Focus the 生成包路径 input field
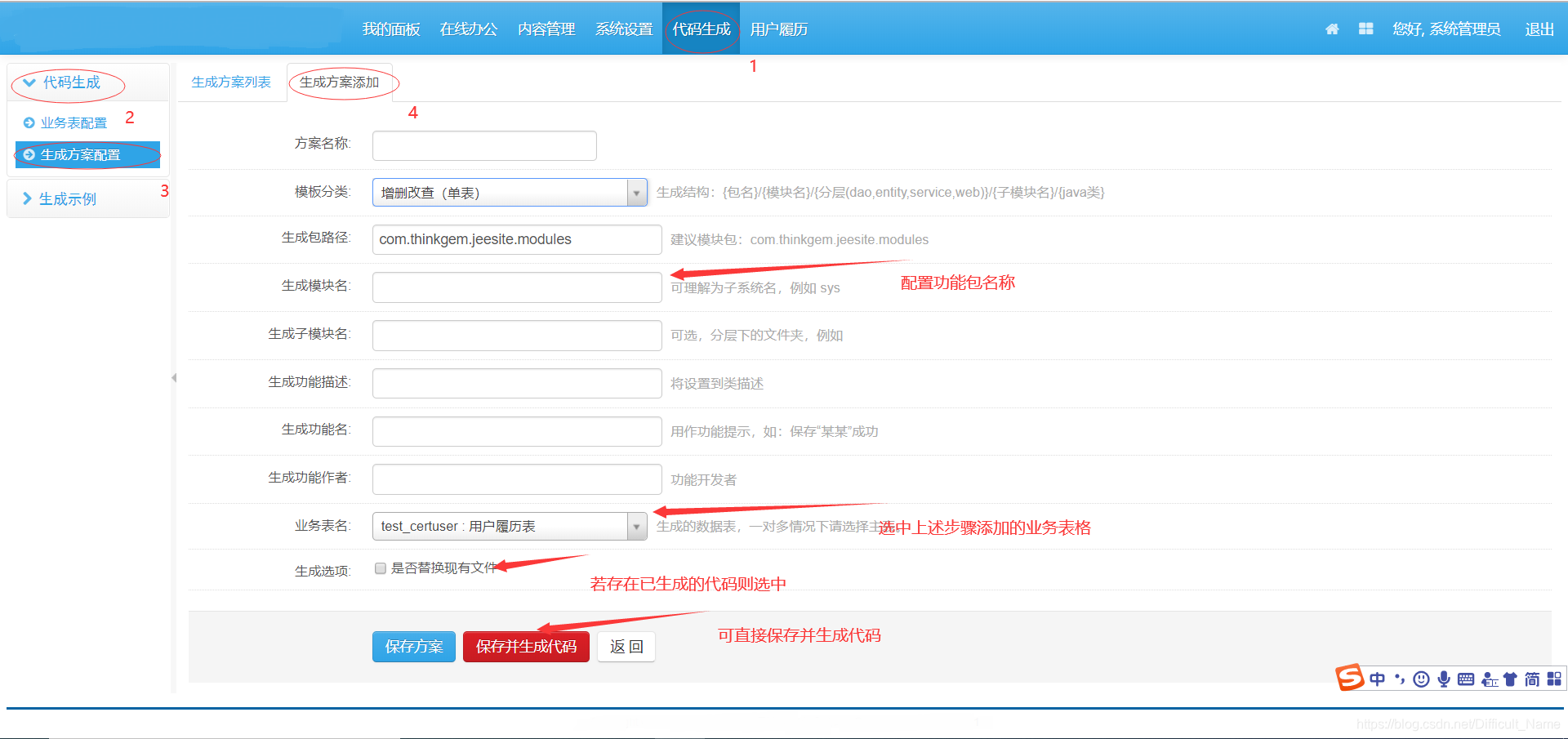 click(x=517, y=239)
